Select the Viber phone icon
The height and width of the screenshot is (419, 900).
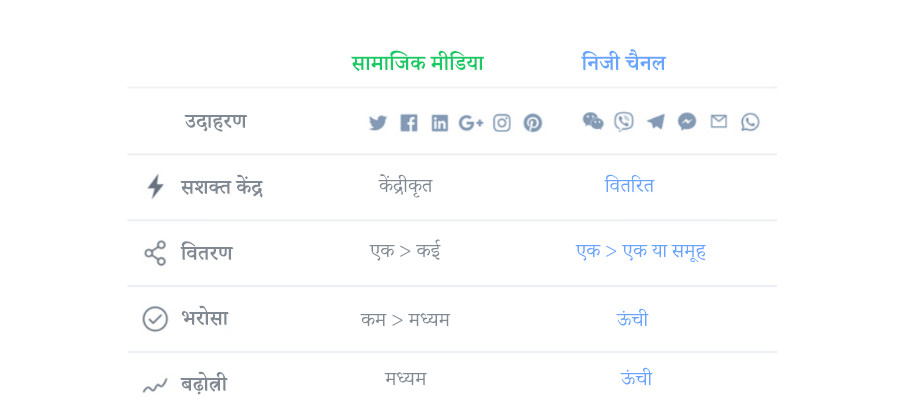[x=624, y=122]
